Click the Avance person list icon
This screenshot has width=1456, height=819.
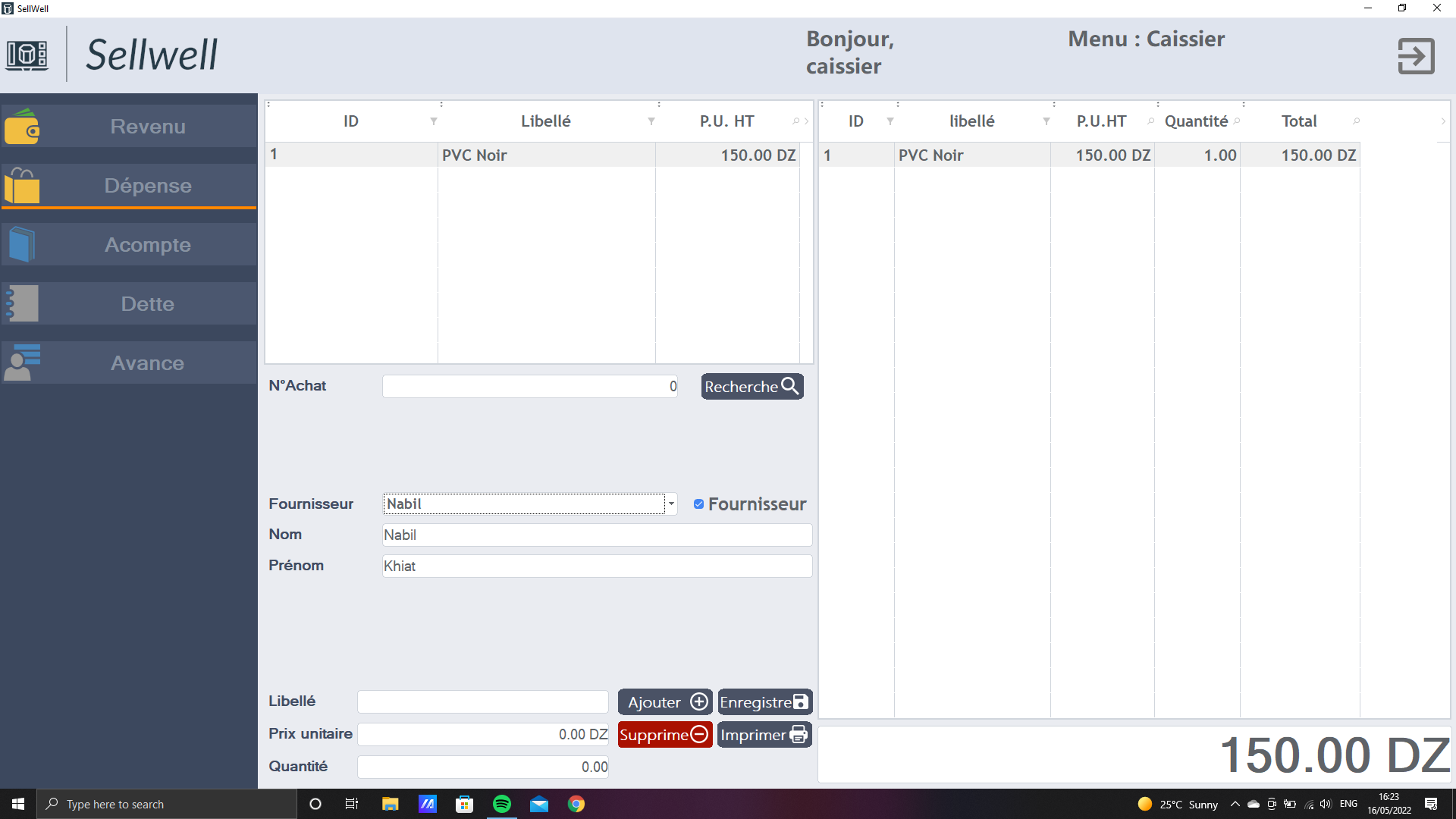pos(22,362)
